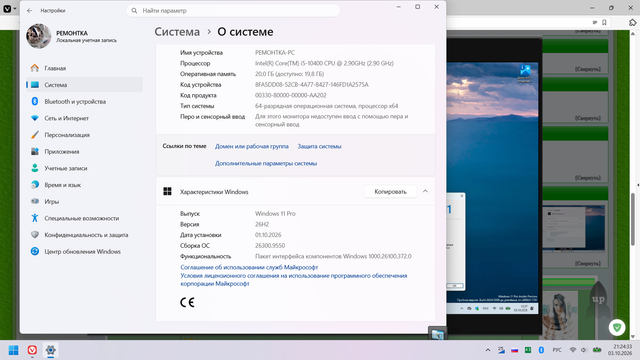Screen dimensions: 640x360
Task: Open Домен или рабочая группа link
Action: 252,146
